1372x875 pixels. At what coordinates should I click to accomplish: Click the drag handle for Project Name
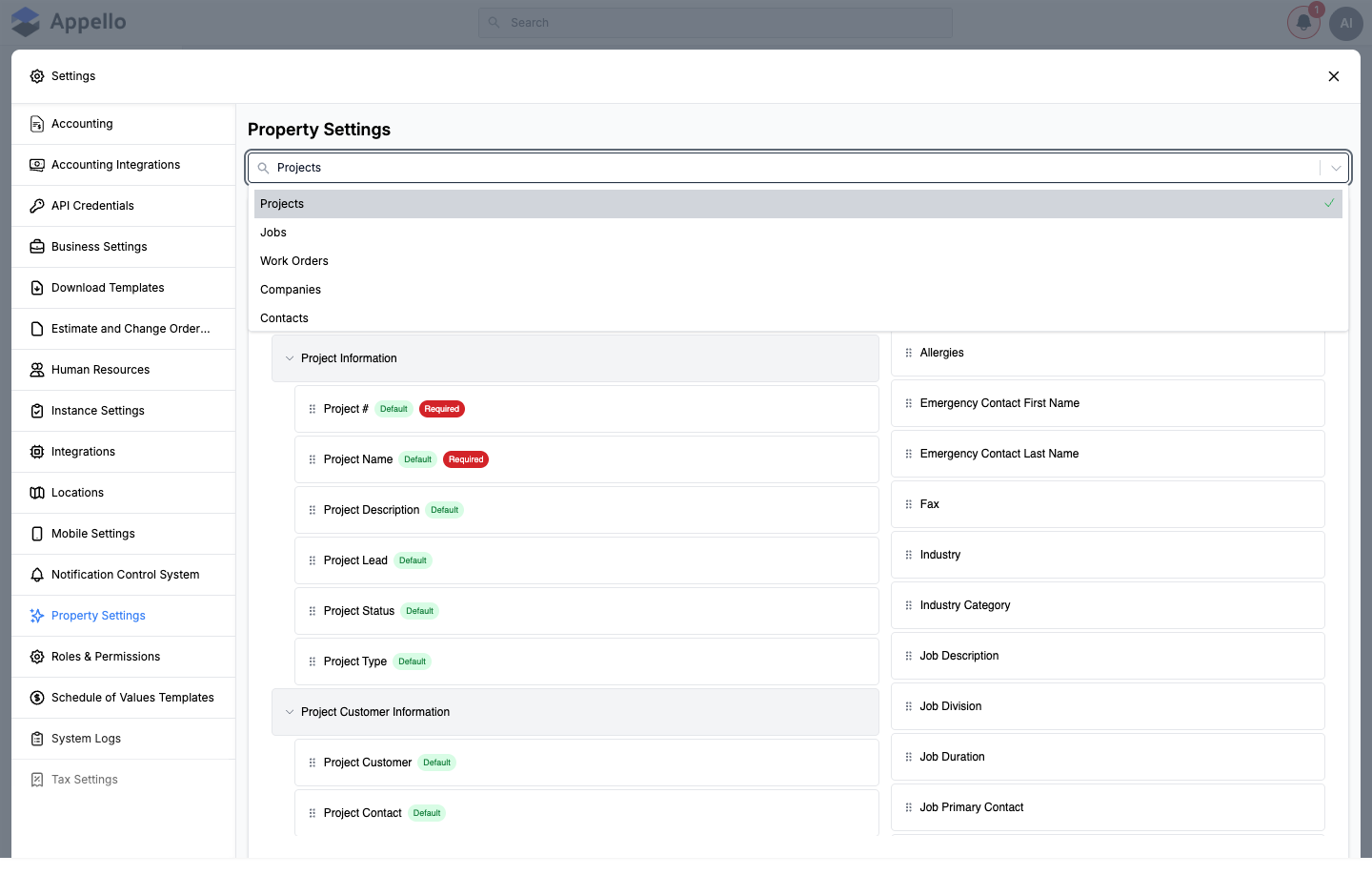point(313,459)
